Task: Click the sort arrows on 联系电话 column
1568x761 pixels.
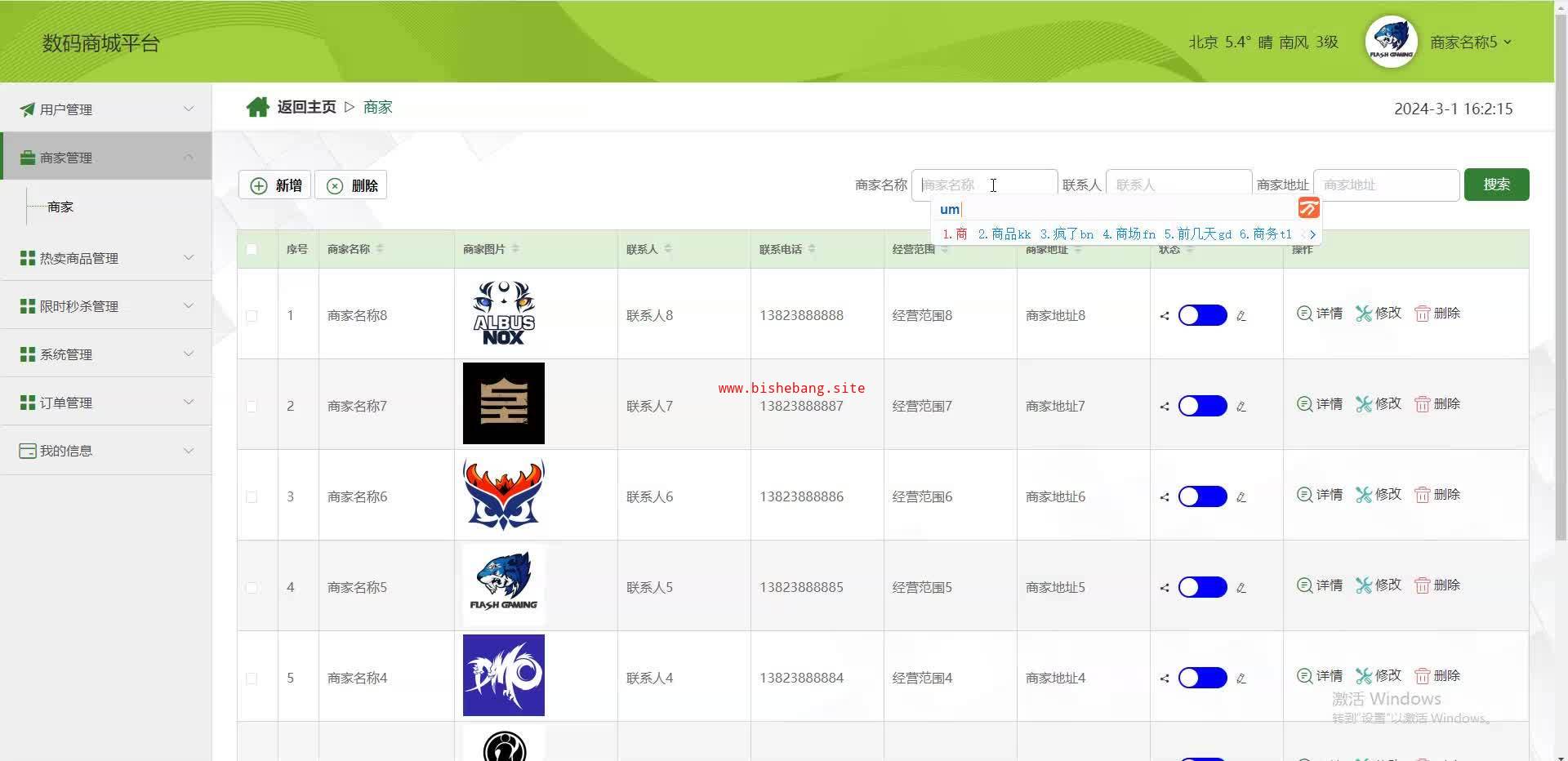Action: (x=812, y=249)
